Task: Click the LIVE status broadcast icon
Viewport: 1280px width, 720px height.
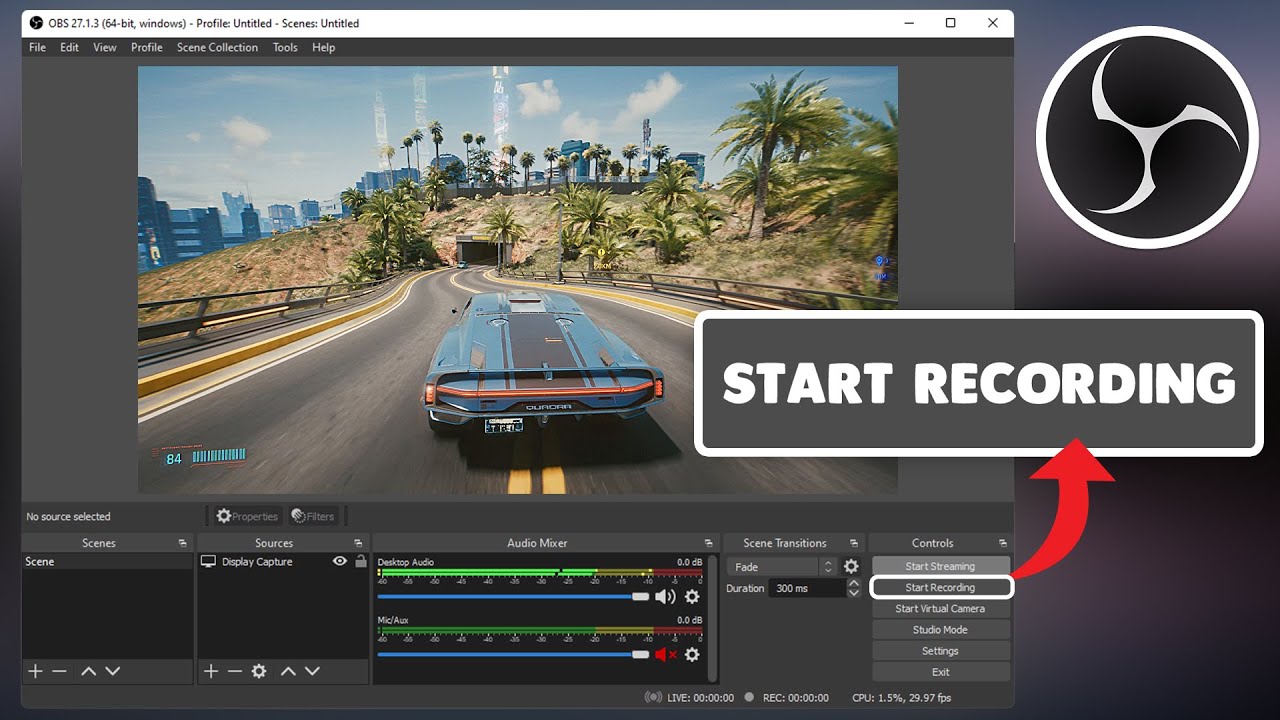Action: [x=654, y=698]
